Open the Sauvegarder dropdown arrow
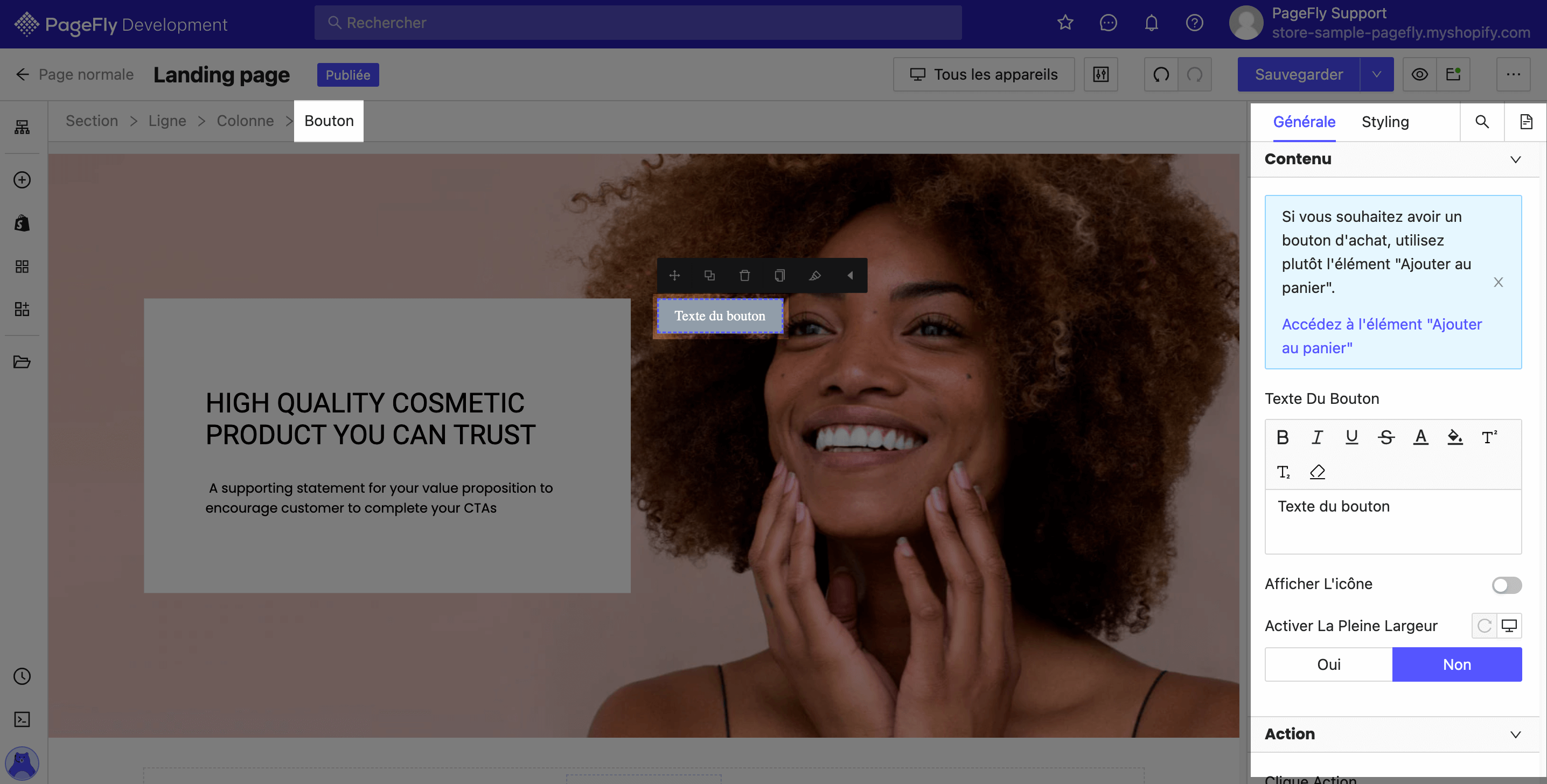 (1376, 74)
